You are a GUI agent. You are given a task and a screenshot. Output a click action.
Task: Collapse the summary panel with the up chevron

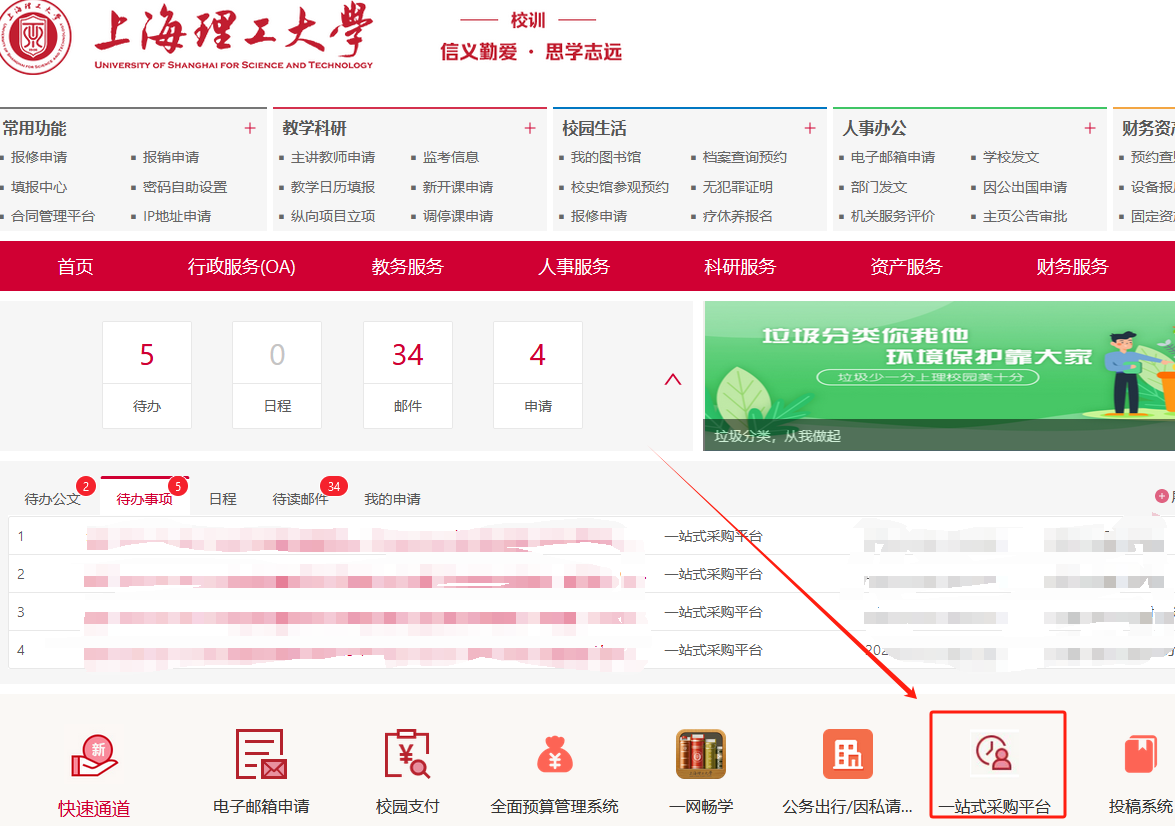click(673, 380)
